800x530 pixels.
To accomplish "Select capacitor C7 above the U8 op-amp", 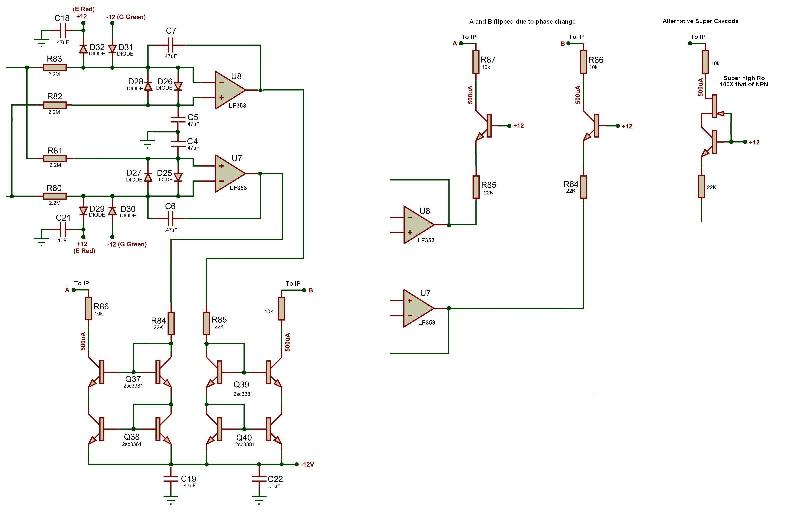I will 171,47.
